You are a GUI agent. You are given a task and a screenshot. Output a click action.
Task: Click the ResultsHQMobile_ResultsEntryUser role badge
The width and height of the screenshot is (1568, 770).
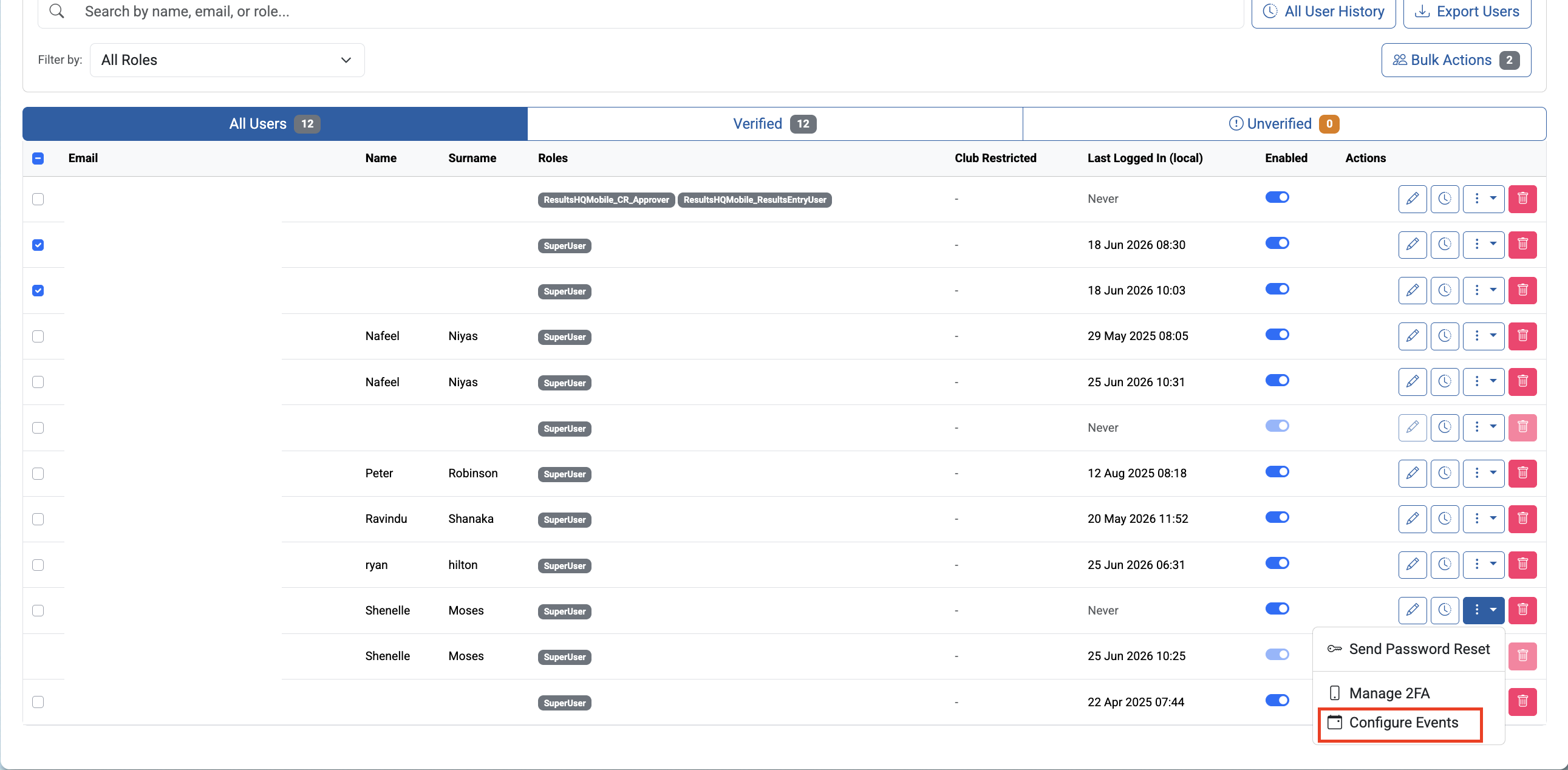(754, 200)
